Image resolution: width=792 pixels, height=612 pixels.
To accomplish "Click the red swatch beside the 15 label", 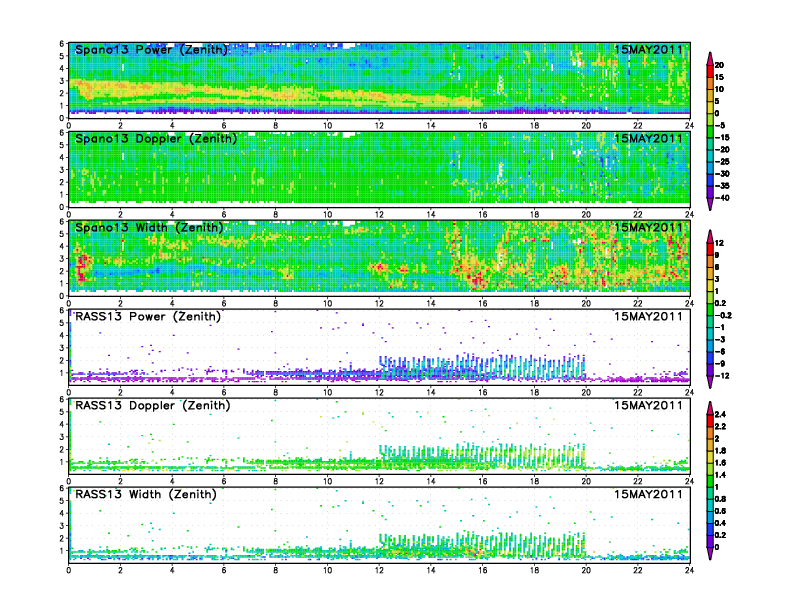I will tap(710, 71).
